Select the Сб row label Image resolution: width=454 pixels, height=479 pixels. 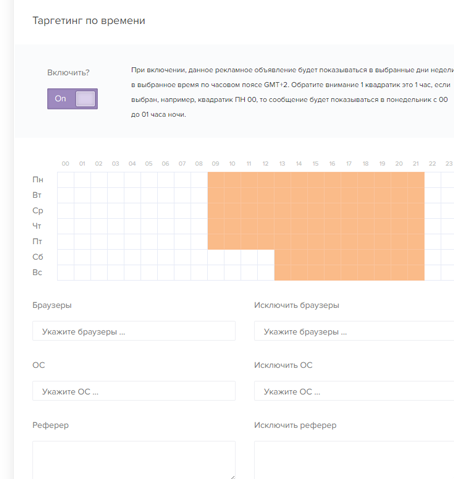[x=38, y=257]
